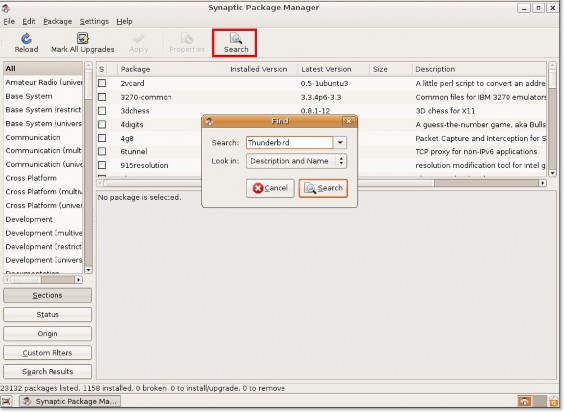Toggle the checkbox for package 4digits
Viewport: 564px width, 412px height.
102,124
